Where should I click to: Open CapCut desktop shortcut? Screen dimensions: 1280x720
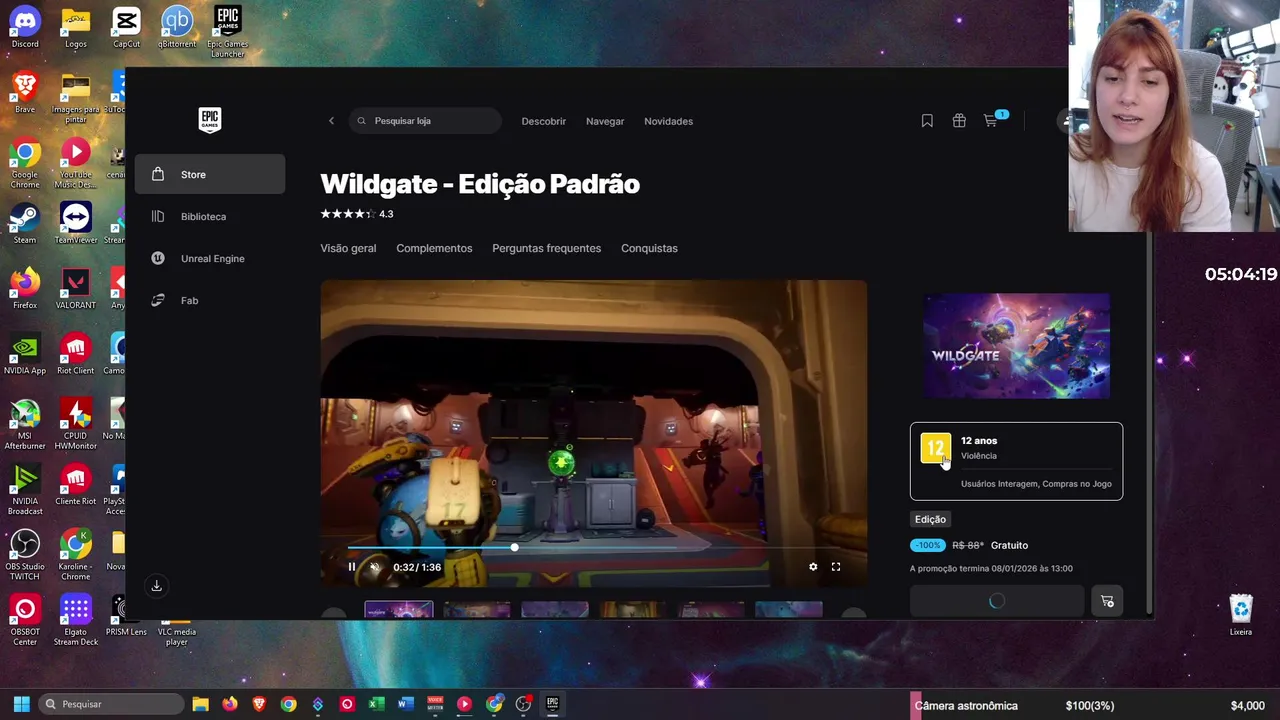pos(126,28)
